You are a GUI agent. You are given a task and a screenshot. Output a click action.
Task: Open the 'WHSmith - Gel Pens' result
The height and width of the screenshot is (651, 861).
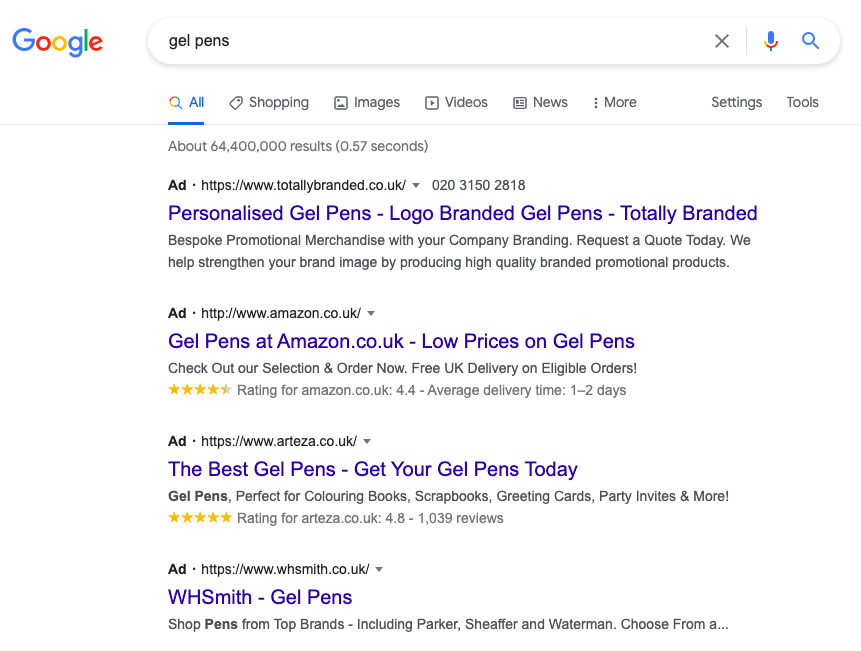260,597
